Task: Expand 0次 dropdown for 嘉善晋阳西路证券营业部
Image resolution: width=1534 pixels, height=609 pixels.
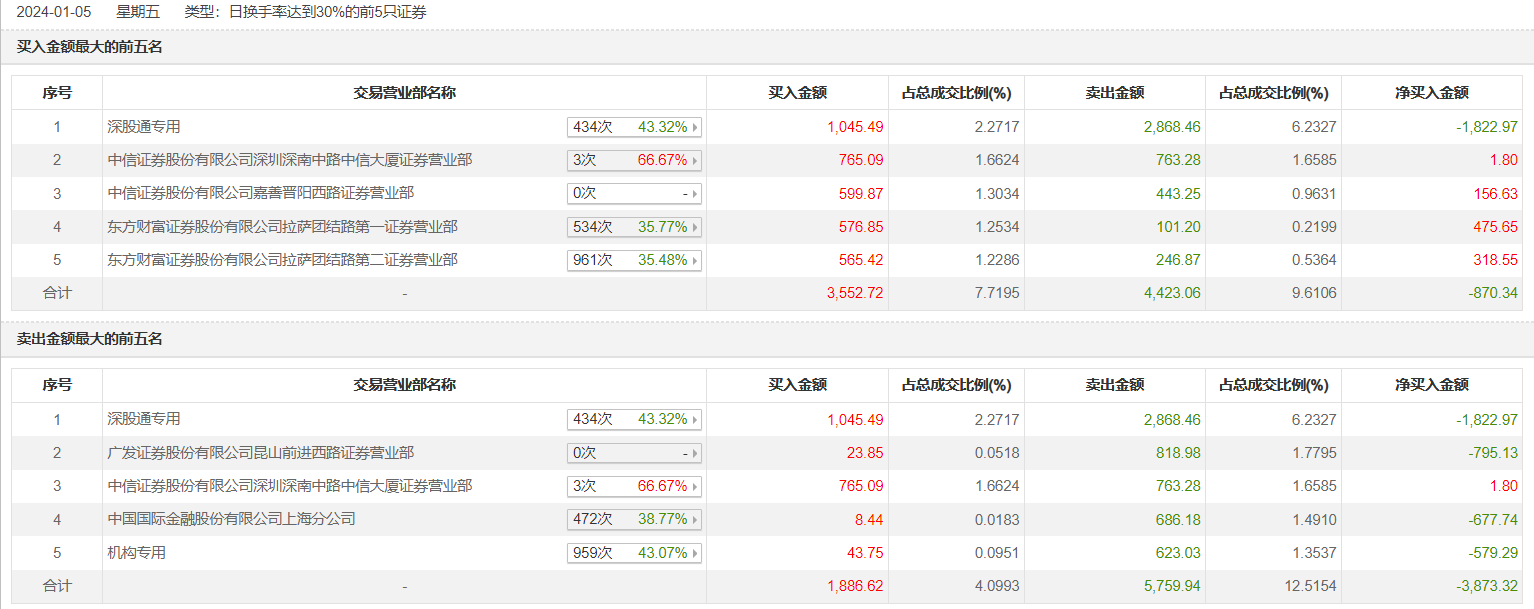Action: [695, 194]
